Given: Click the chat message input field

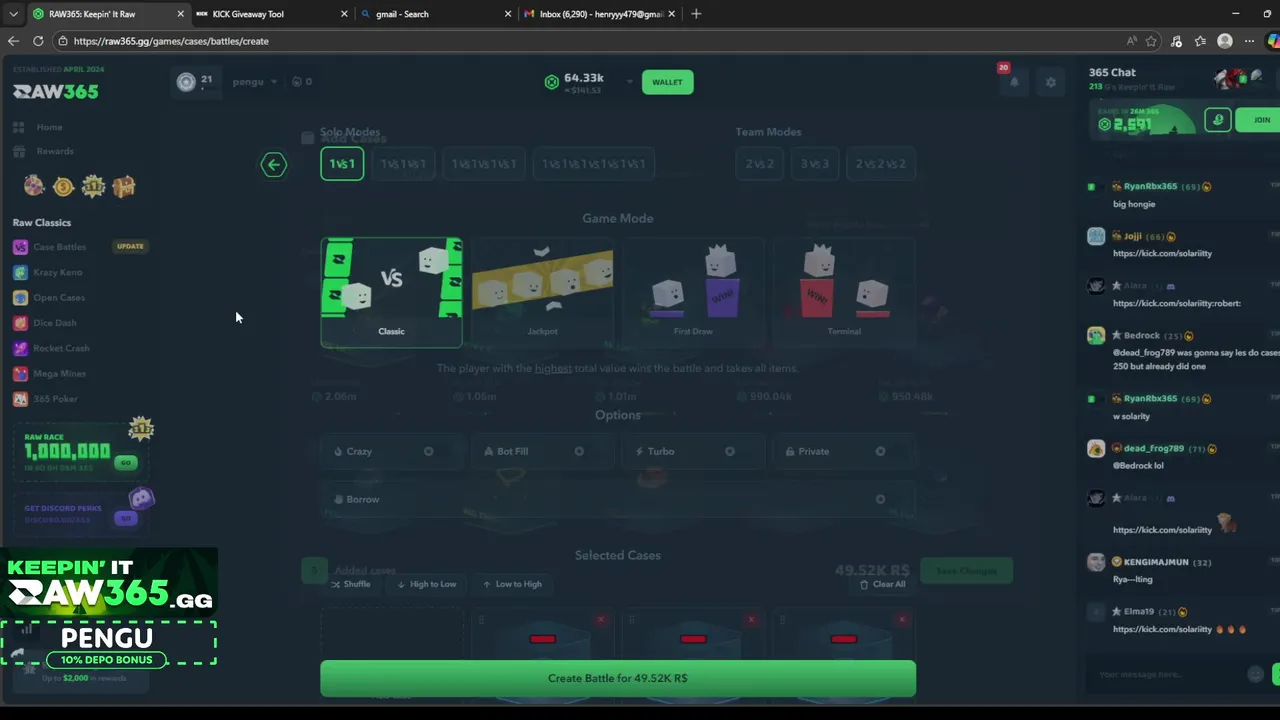Looking at the screenshot, I should point(1165,674).
